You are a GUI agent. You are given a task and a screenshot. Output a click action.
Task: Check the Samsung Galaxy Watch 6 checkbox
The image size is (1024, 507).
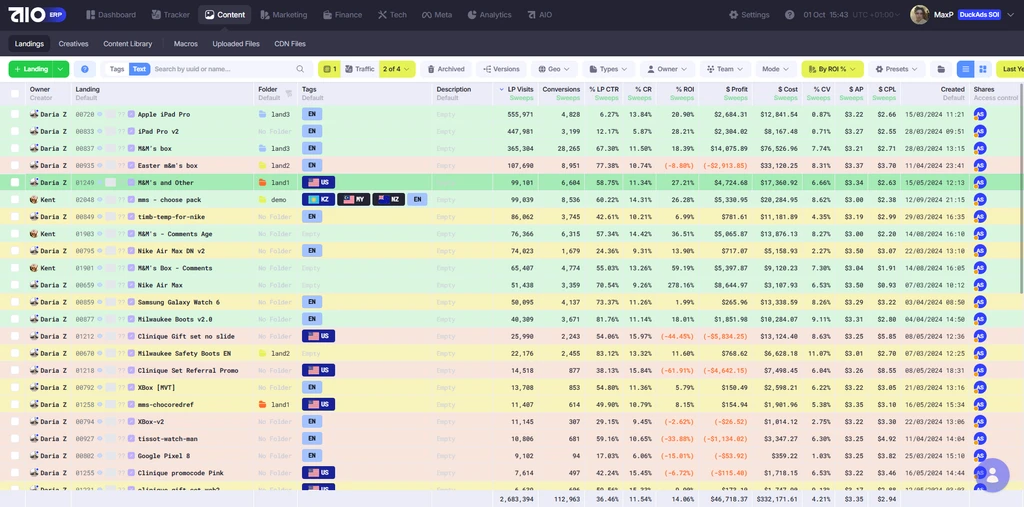(x=15, y=302)
